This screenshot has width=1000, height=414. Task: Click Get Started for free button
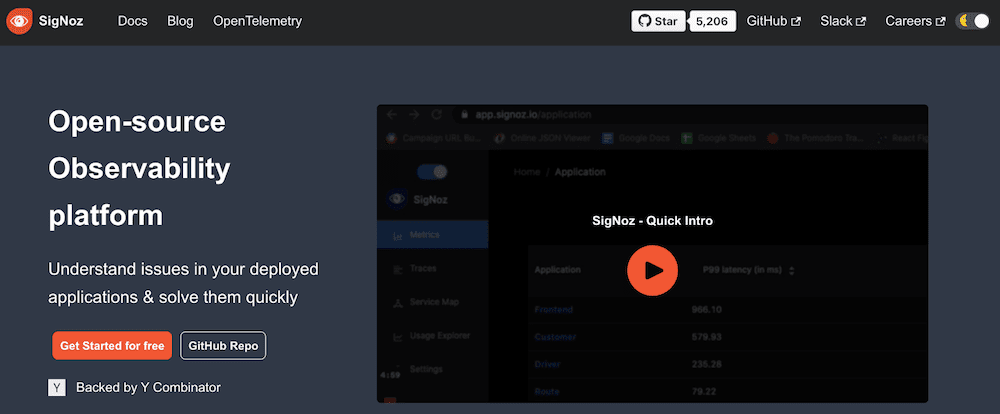tap(112, 345)
